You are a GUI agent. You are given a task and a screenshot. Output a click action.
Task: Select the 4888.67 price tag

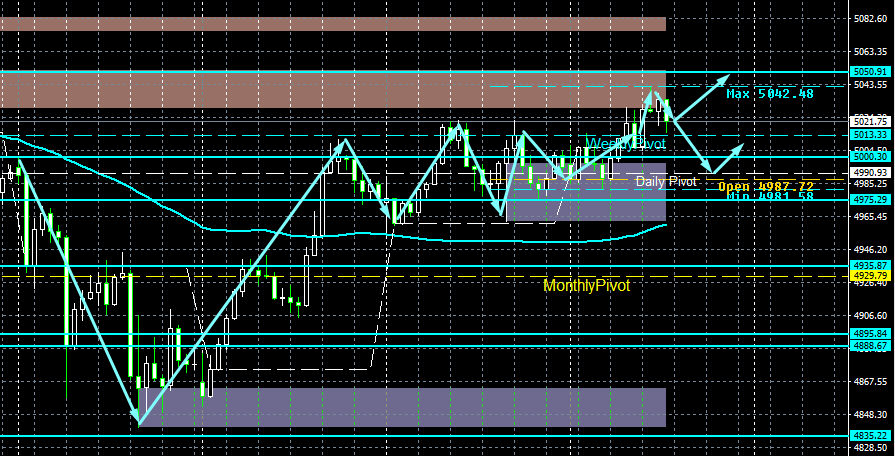click(871, 346)
